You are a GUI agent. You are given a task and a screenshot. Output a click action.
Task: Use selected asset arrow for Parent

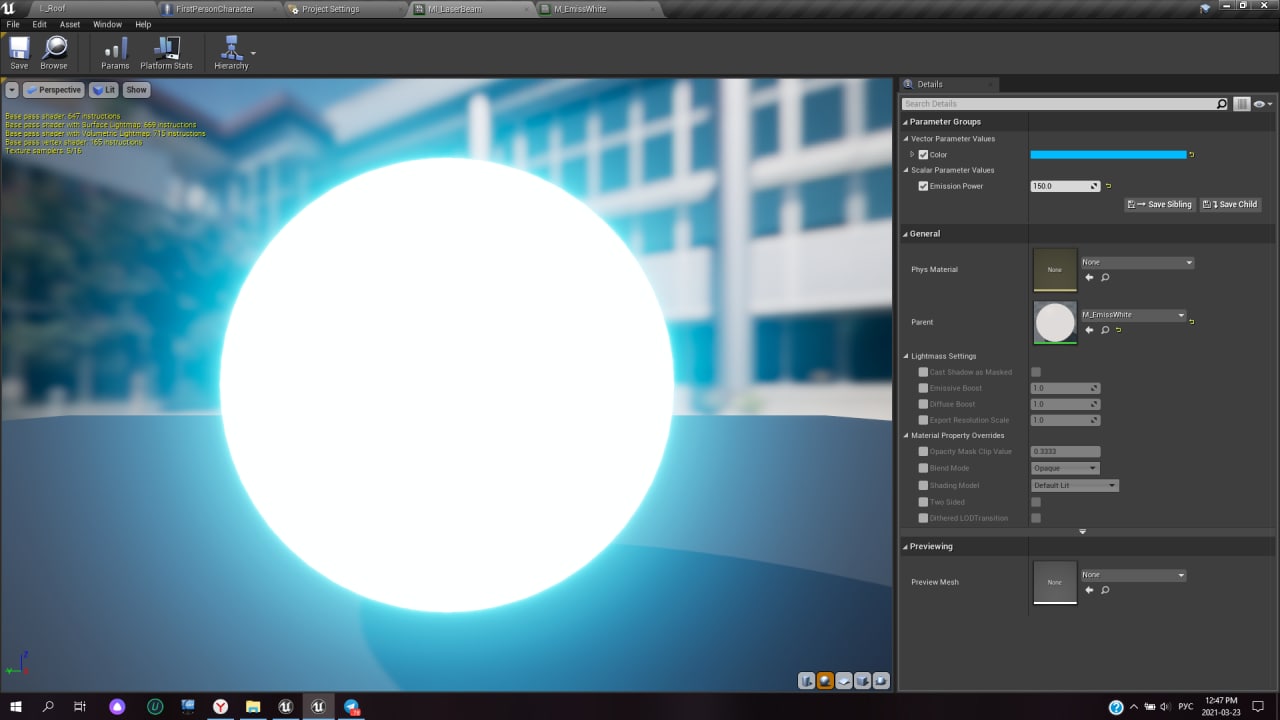click(x=1089, y=329)
